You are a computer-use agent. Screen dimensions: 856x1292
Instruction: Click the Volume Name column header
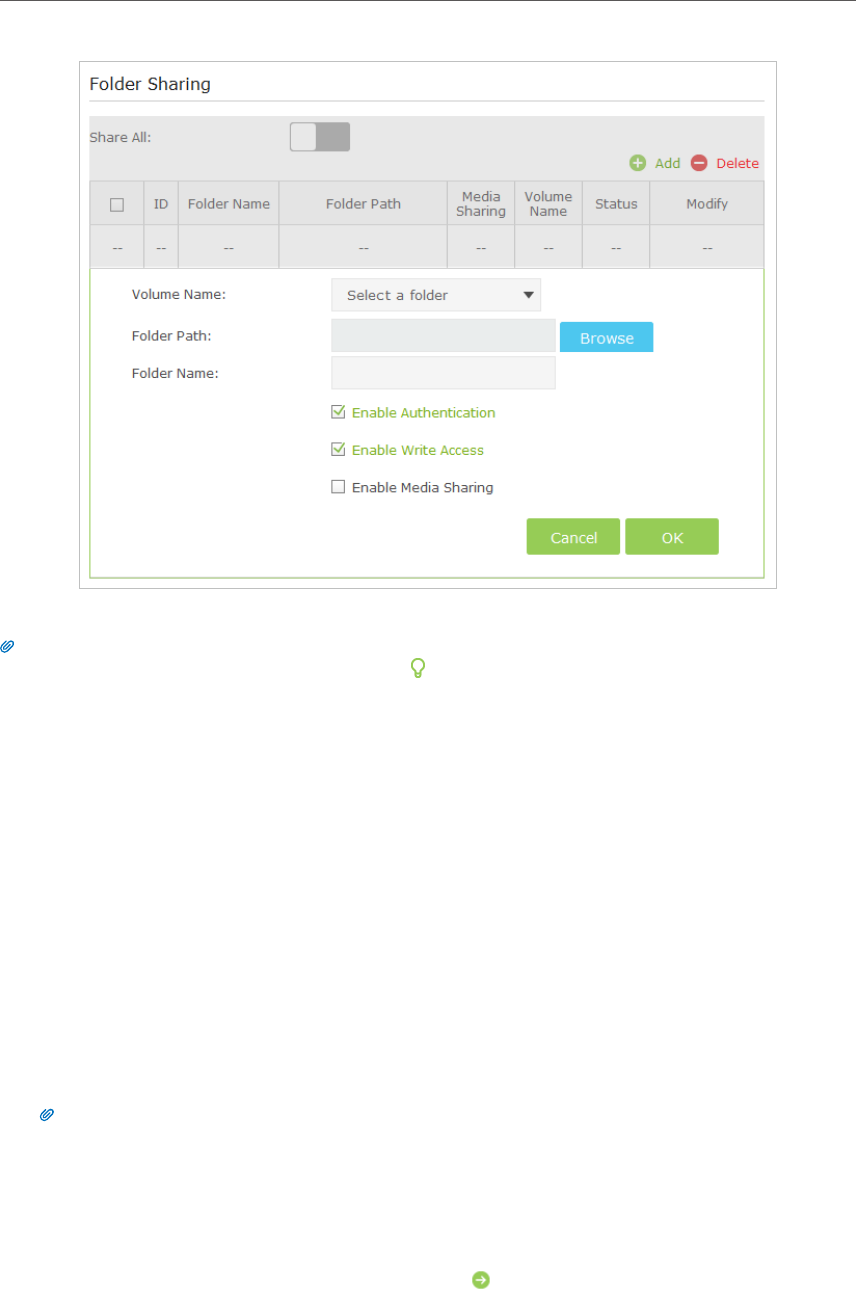[x=548, y=204]
